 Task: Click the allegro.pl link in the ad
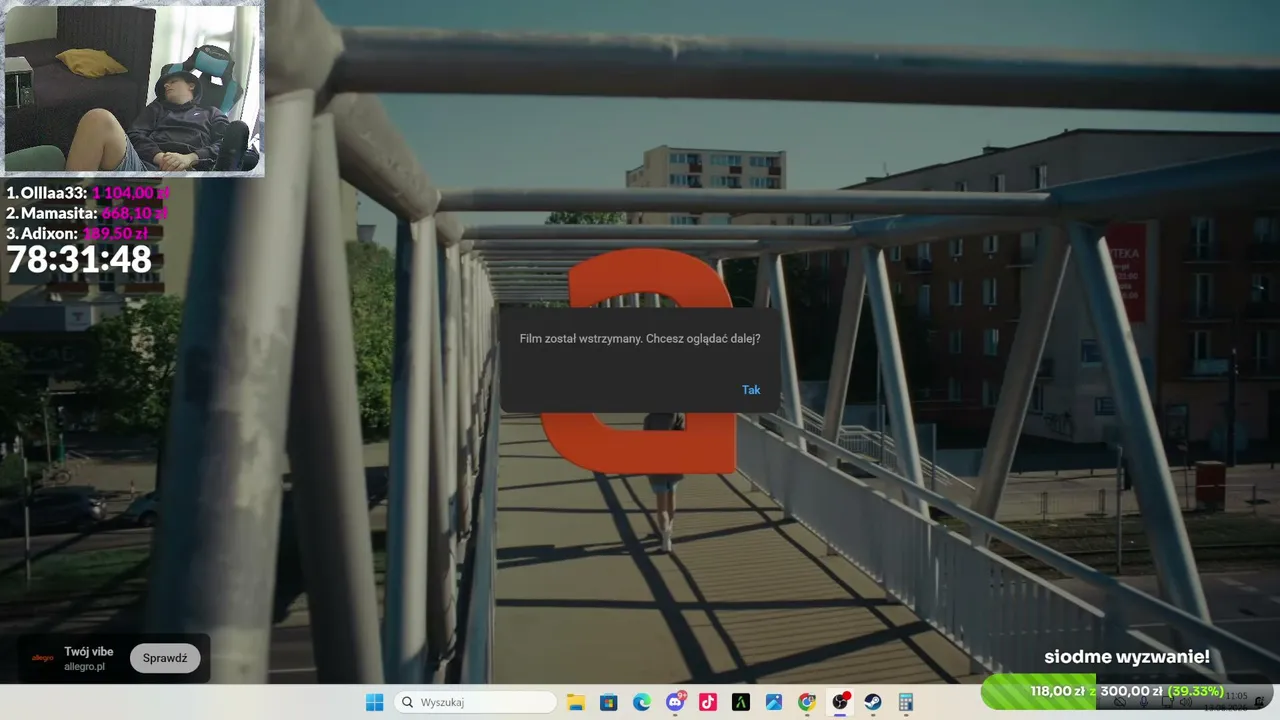[84, 666]
